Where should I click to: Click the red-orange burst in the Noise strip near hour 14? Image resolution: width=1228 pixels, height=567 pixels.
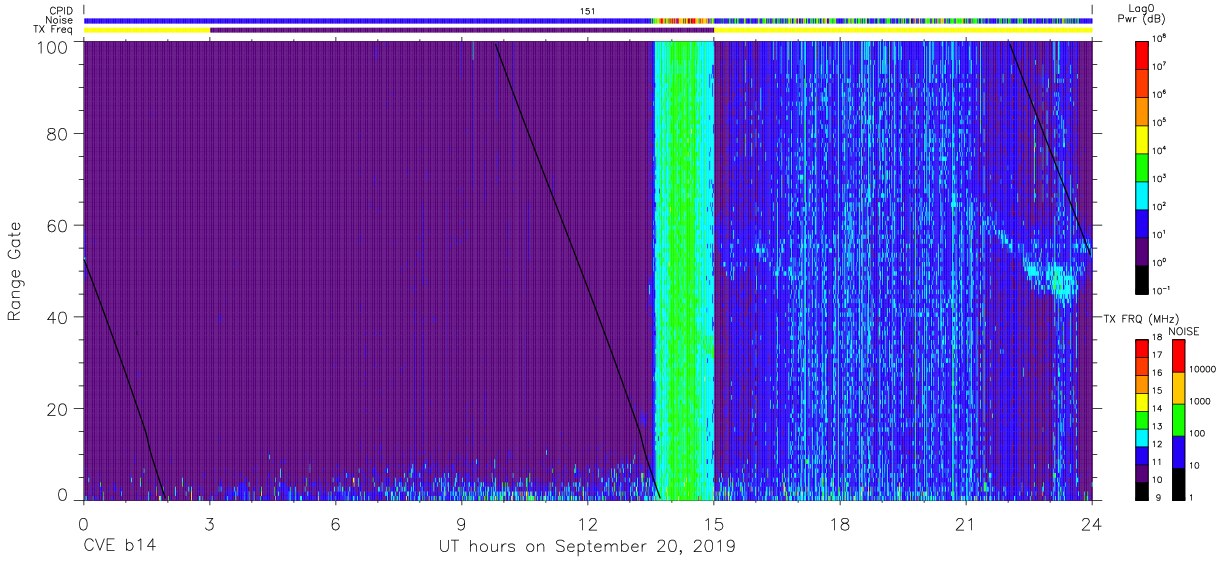point(682,20)
